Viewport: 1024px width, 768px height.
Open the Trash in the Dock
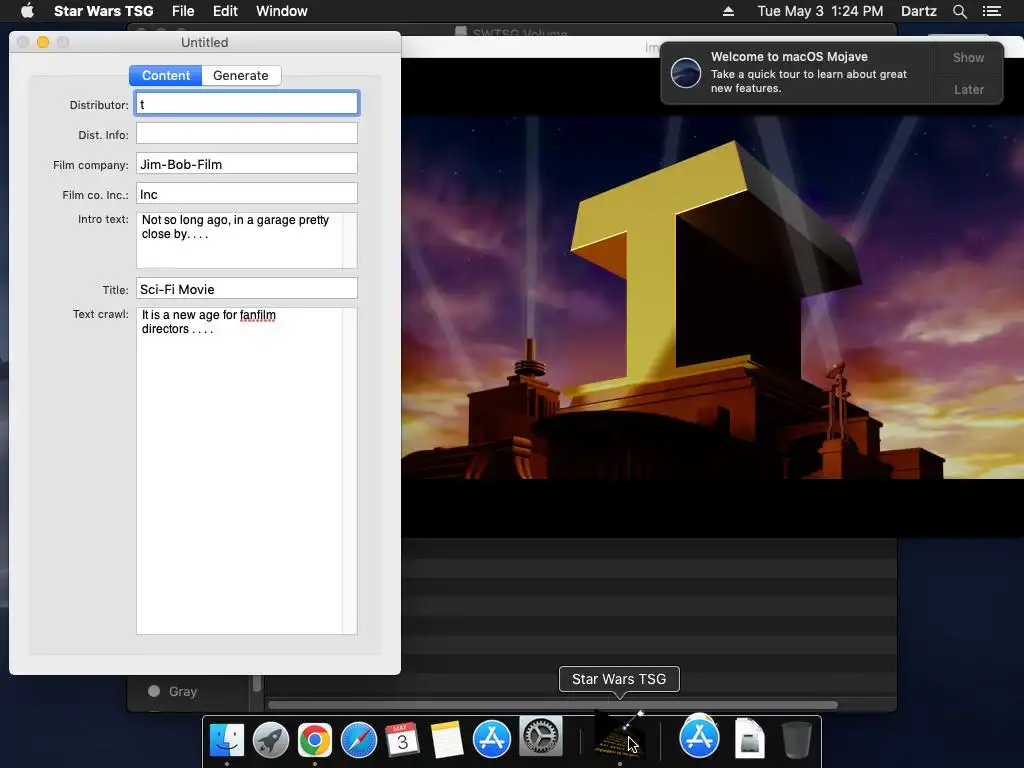pos(797,740)
